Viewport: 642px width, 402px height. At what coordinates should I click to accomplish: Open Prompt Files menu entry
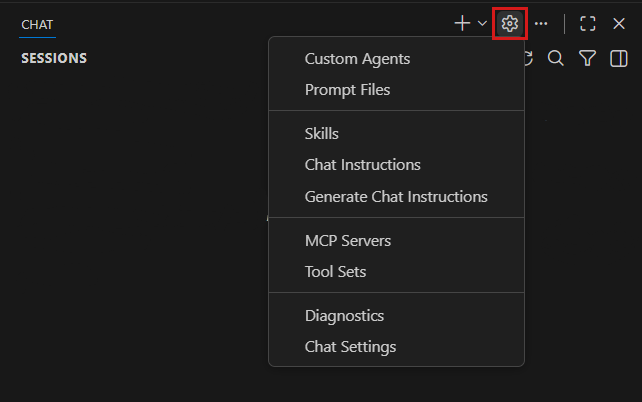[347, 90]
